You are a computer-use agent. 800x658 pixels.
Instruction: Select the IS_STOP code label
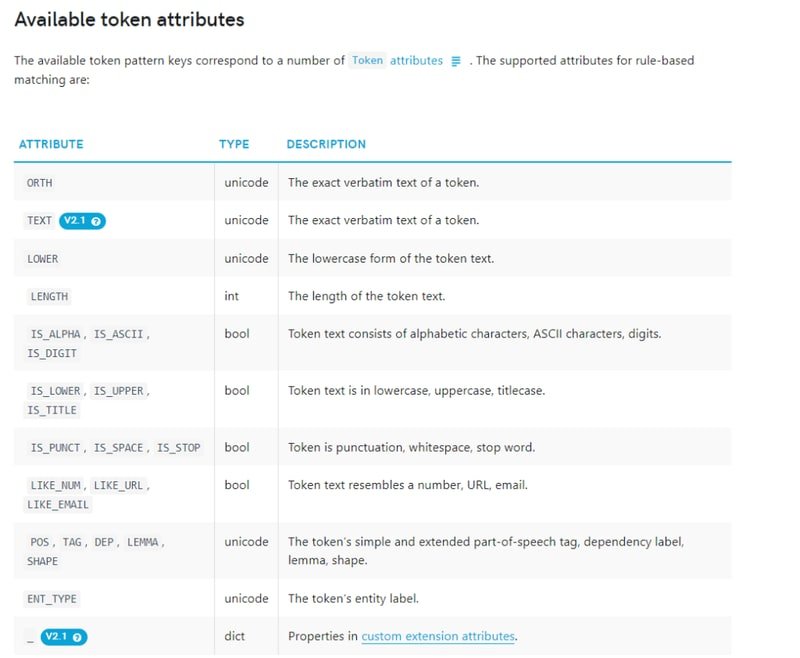(x=179, y=448)
